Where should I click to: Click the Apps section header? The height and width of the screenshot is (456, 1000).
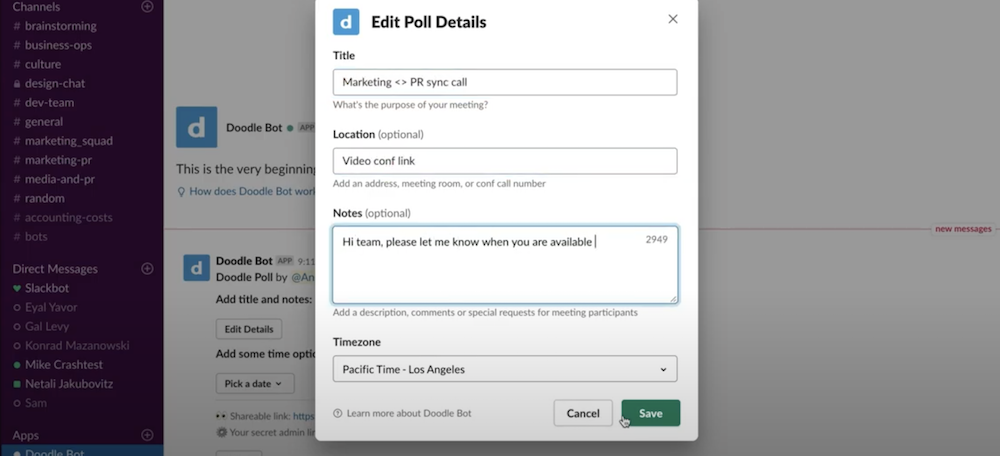(26, 436)
